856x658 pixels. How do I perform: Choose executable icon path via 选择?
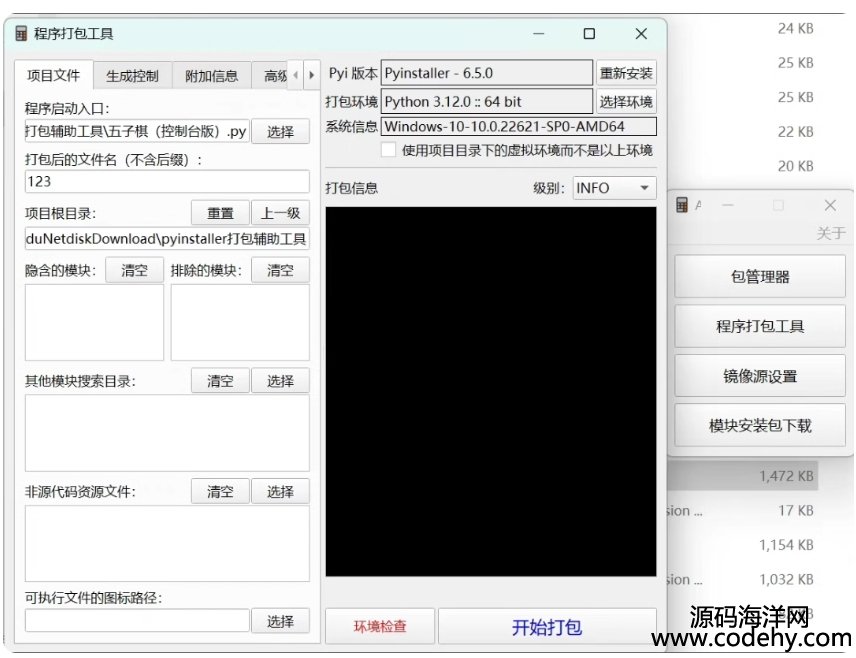click(x=280, y=621)
